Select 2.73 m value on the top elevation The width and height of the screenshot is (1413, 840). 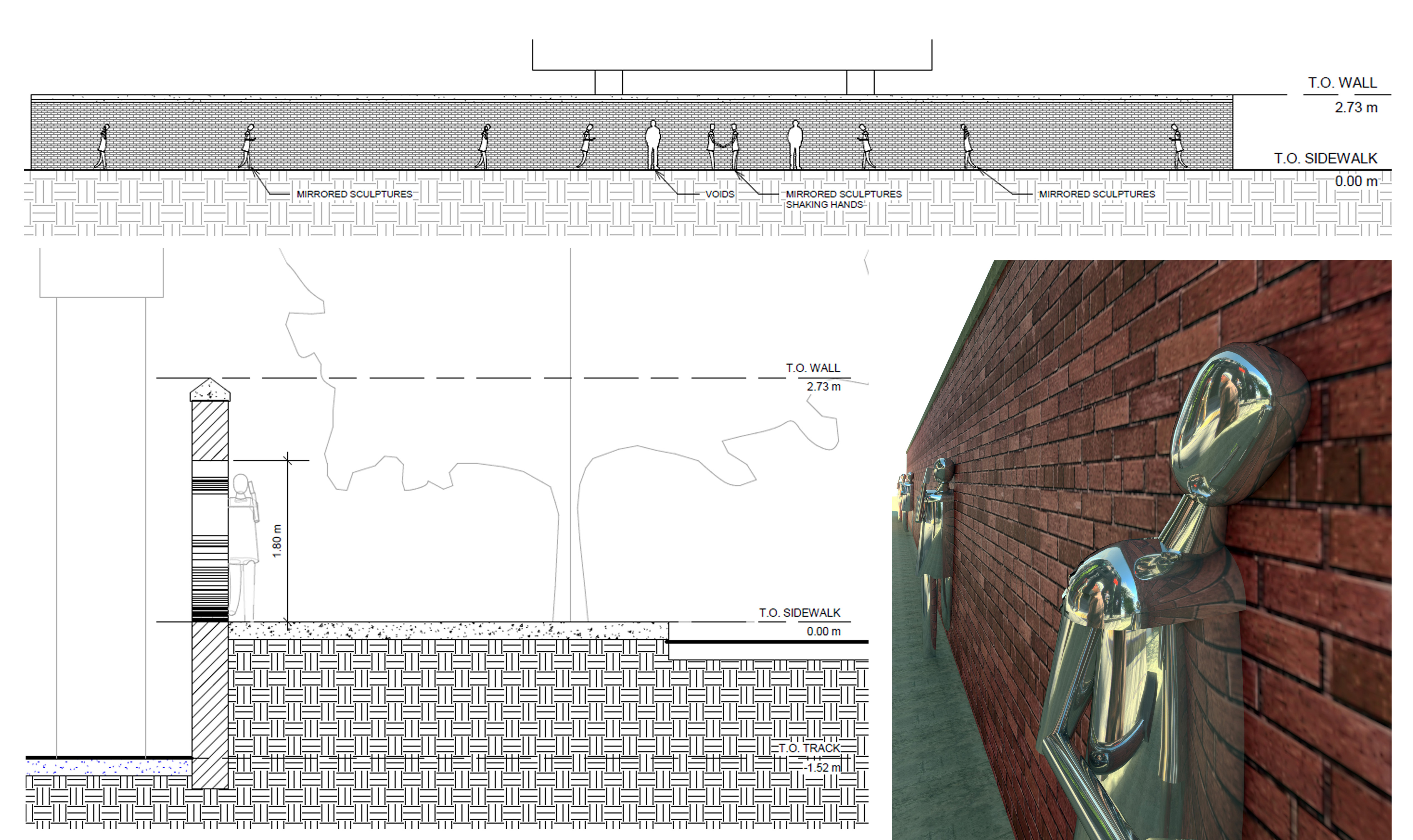(x=1356, y=108)
